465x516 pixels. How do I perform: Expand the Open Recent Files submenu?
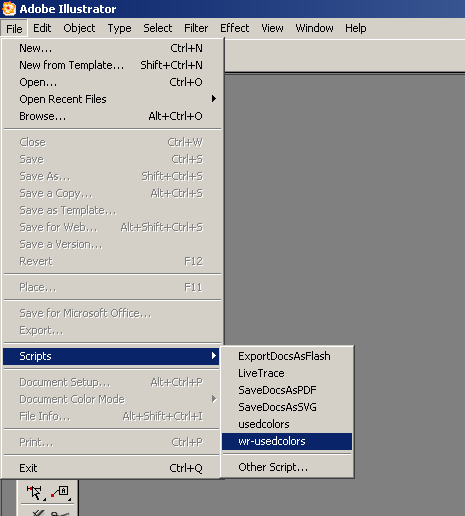pyautogui.click(x=112, y=99)
